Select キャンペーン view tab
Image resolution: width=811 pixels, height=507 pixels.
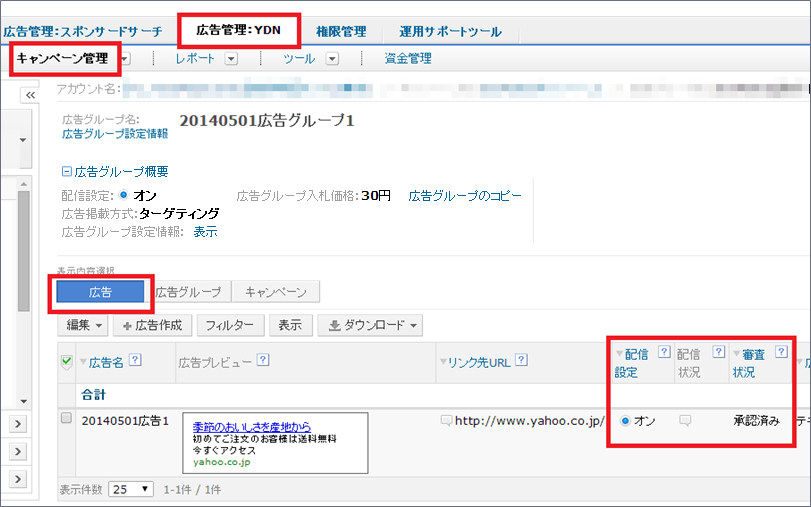point(276,292)
